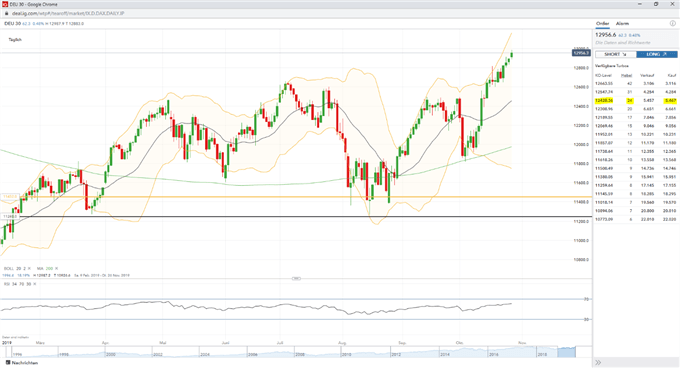Viewport: 680px width, 368px height.
Task: Click the Kauf column header
Action: click(x=672, y=75)
